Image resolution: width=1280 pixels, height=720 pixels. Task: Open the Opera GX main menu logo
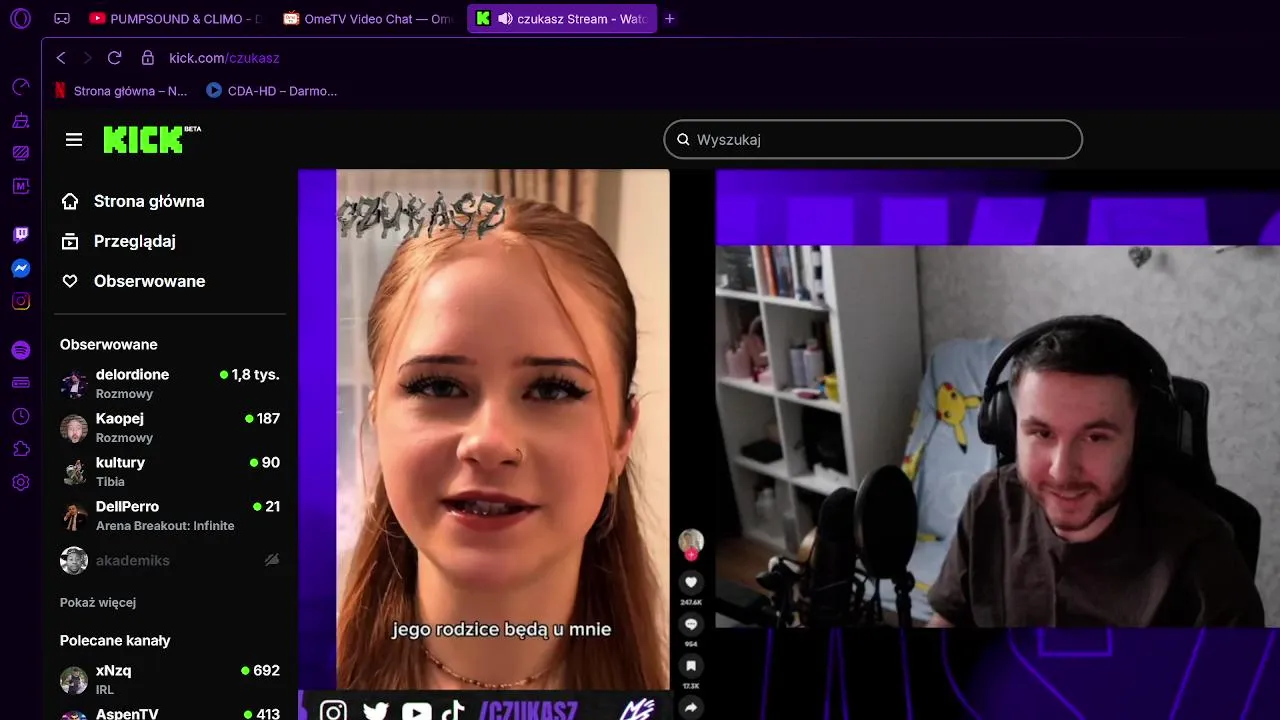click(20, 18)
